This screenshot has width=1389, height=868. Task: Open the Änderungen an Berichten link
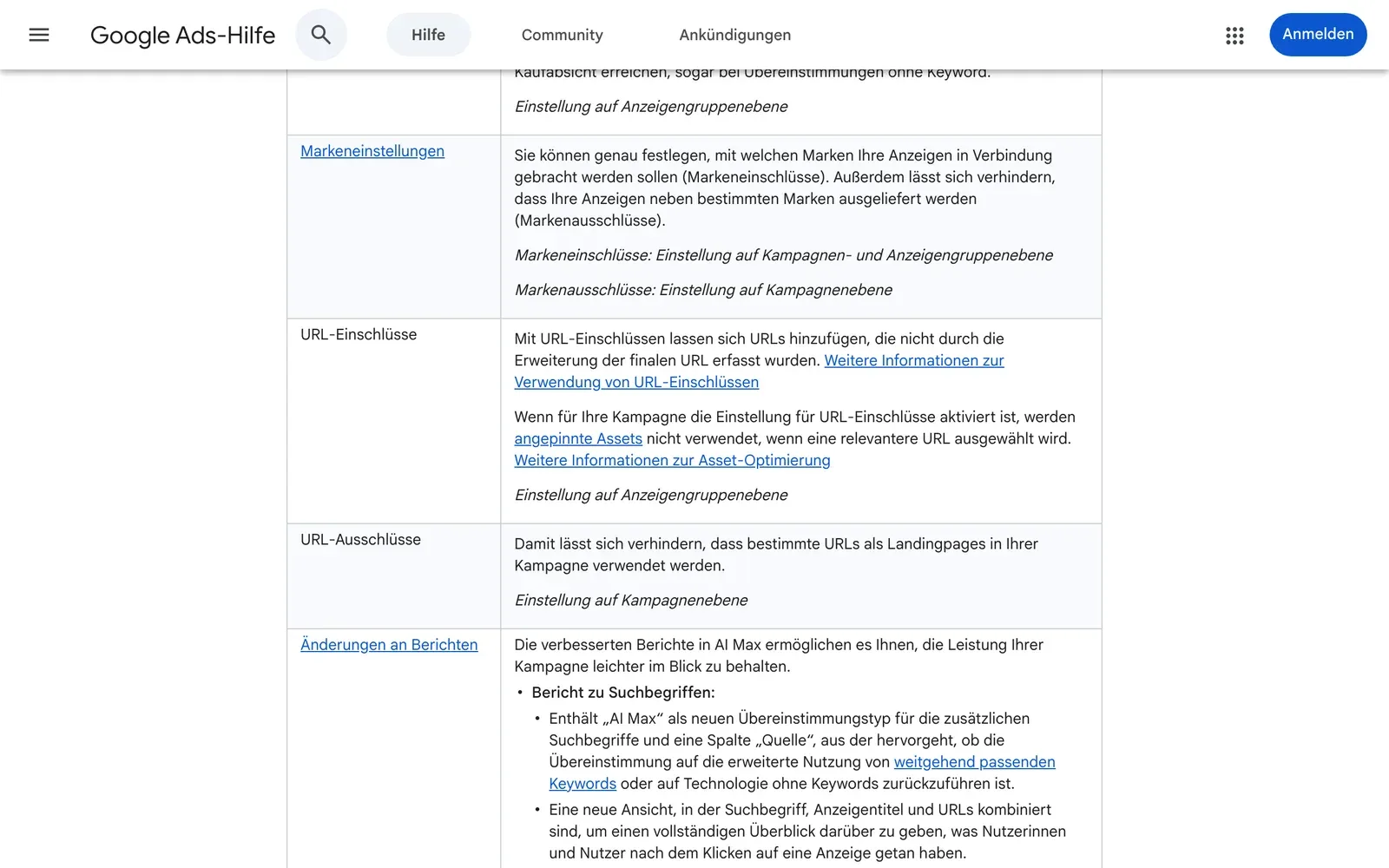tap(389, 645)
